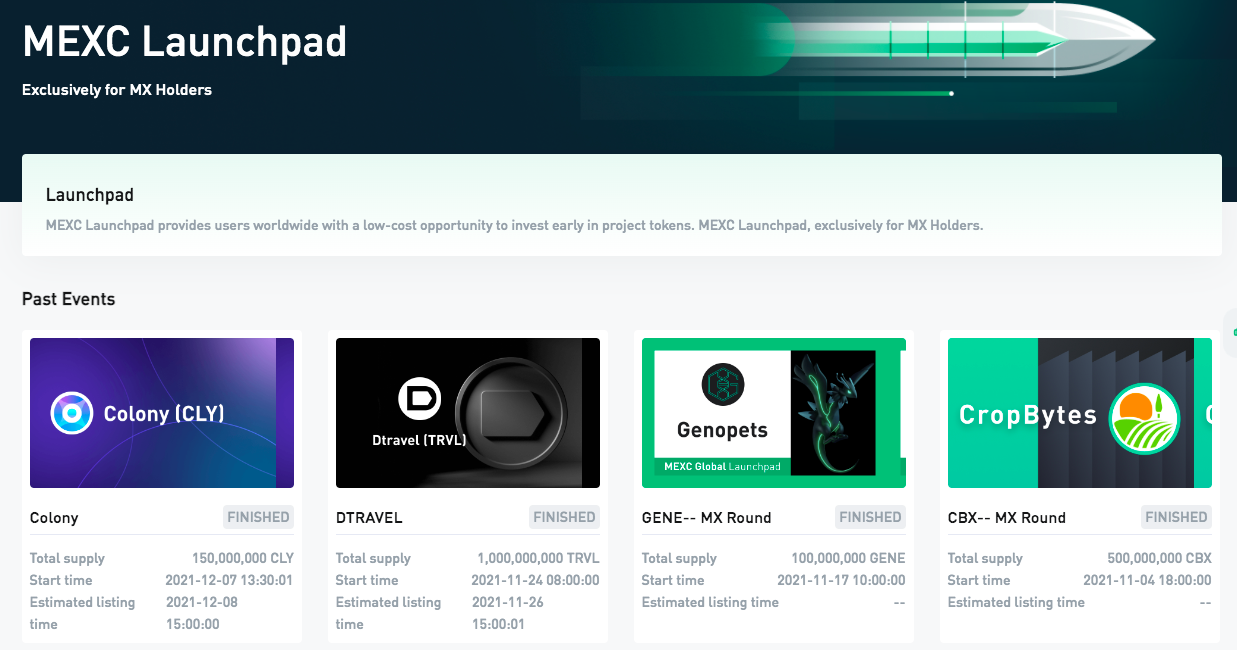Click the Dtravel D logo icon

coord(420,398)
